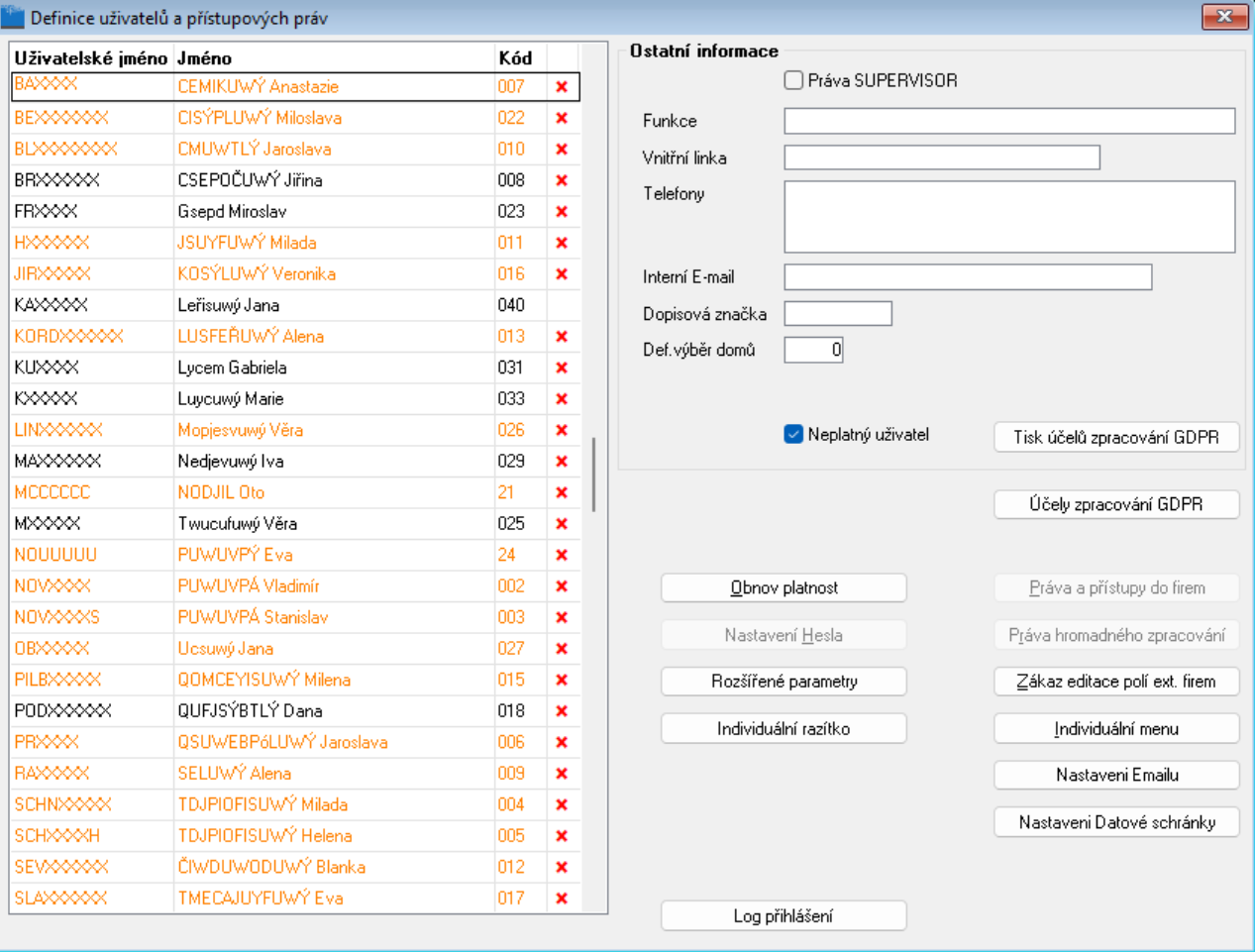The height and width of the screenshot is (952, 1255).
Task: Select user Twucufuwý Věra in the list
Action: [295, 524]
